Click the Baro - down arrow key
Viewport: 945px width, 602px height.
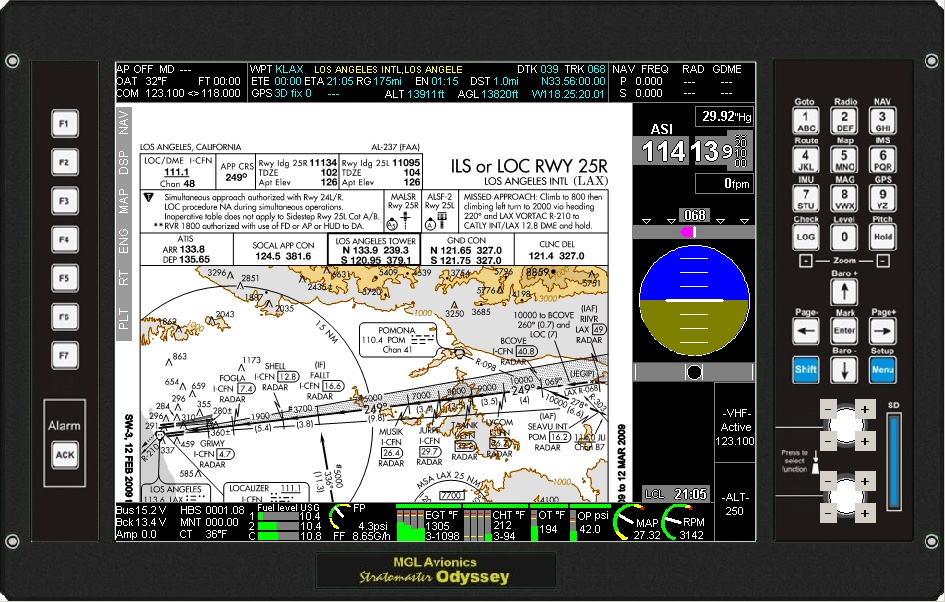point(844,370)
